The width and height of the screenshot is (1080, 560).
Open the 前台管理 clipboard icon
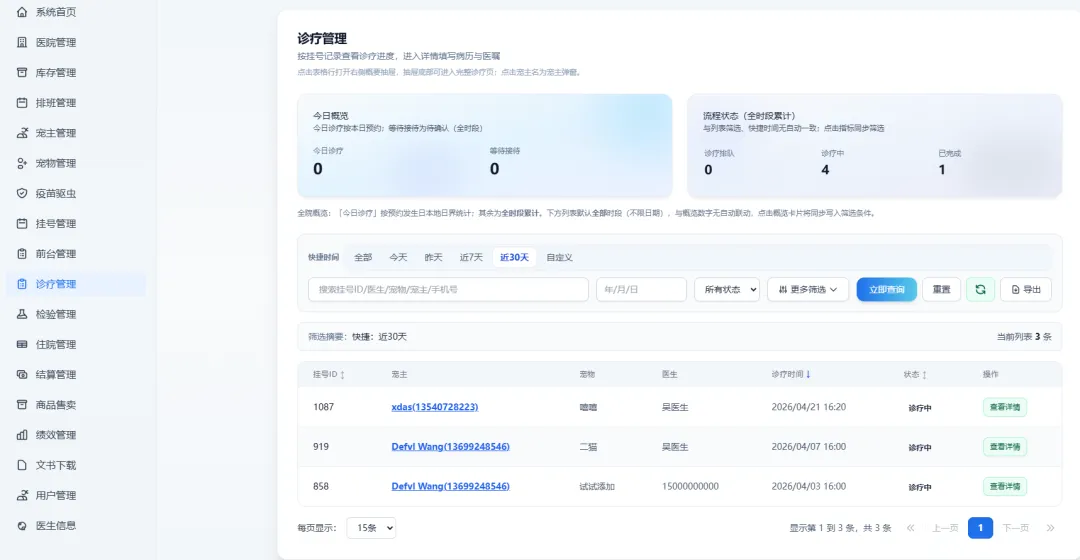[x=22, y=253]
